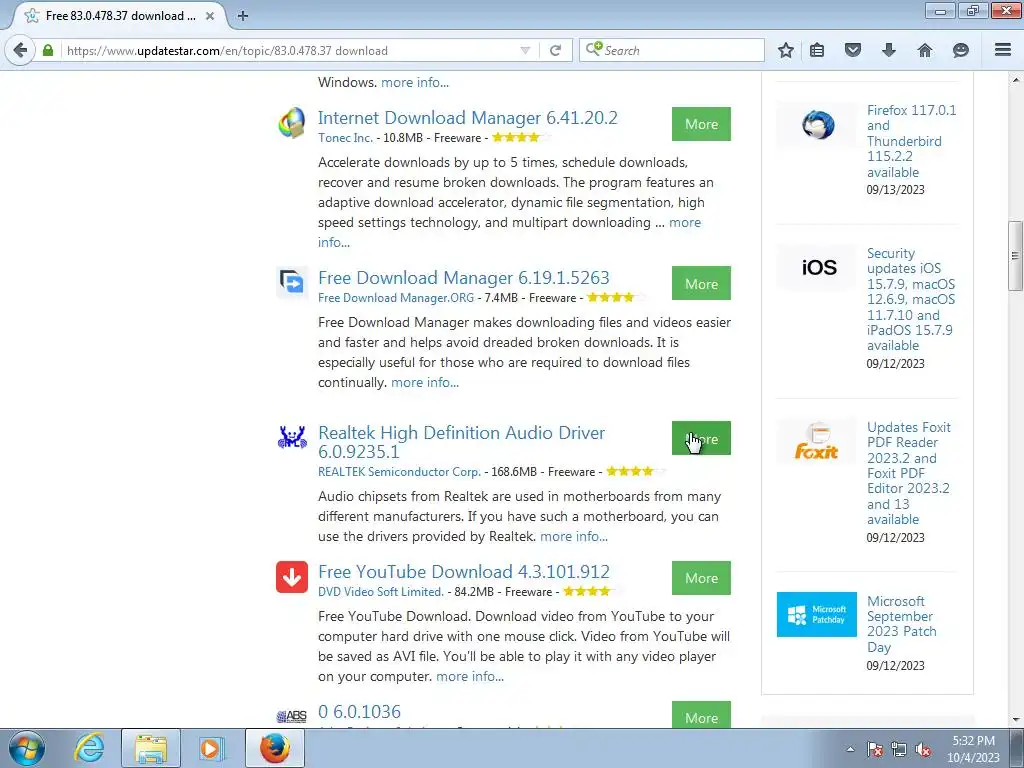Open Windows Media Player from taskbar
This screenshot has height=768, width=1024.
click(x=211, y=748)
